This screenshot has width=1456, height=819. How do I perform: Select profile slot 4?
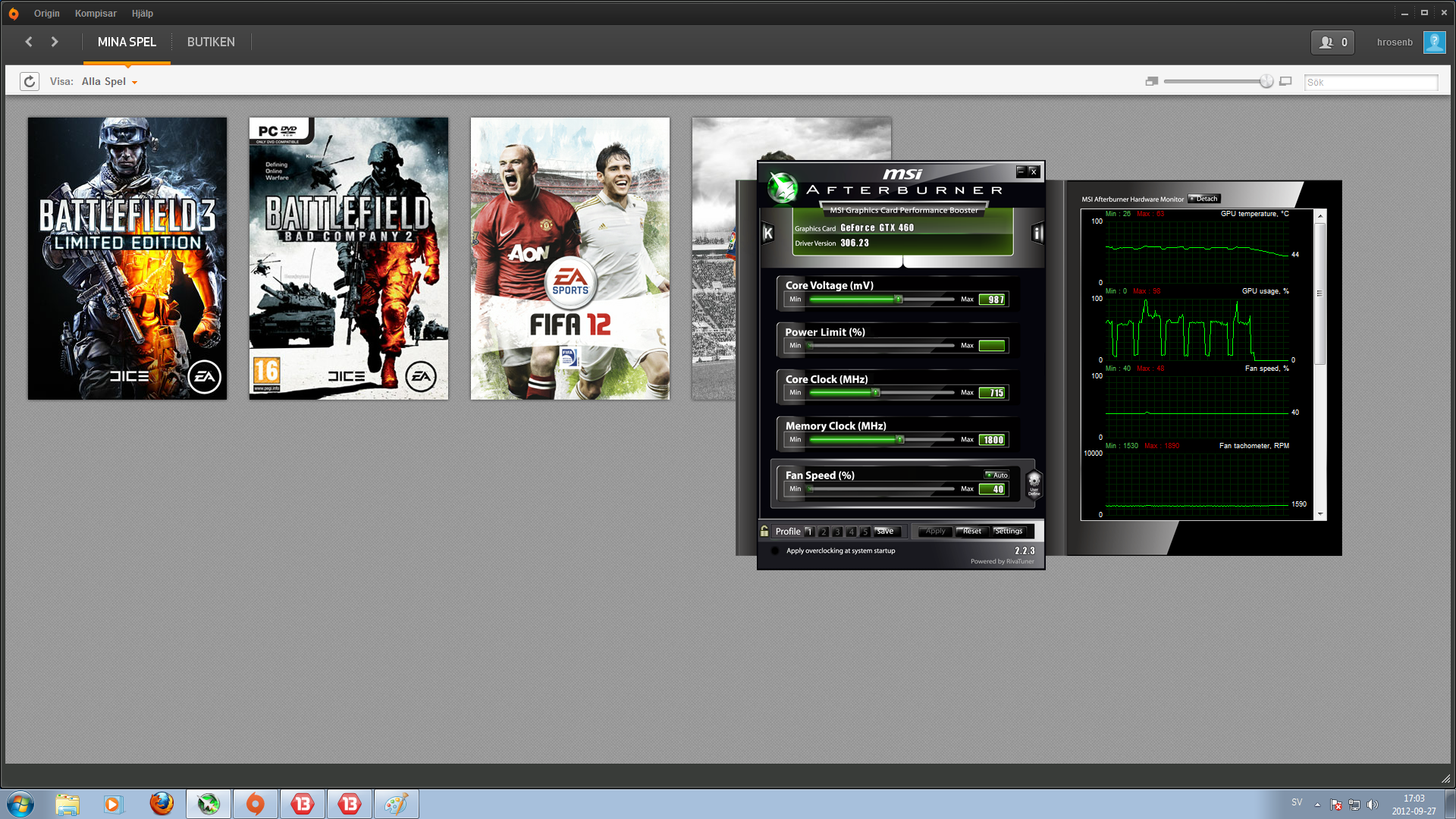tap(852, 532)
